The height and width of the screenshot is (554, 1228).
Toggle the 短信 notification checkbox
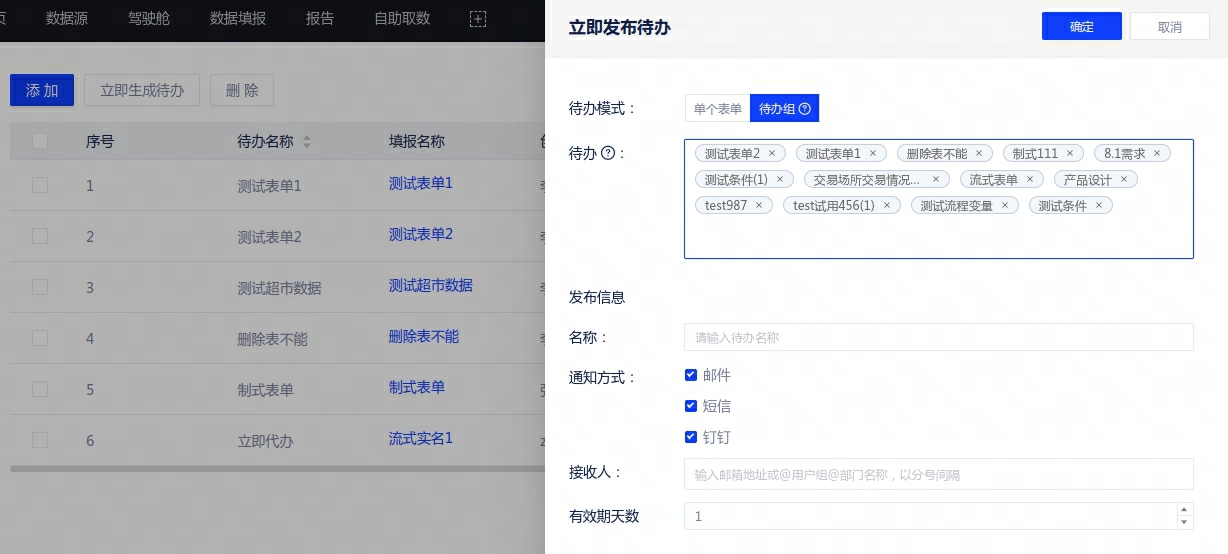pos(691,406)
